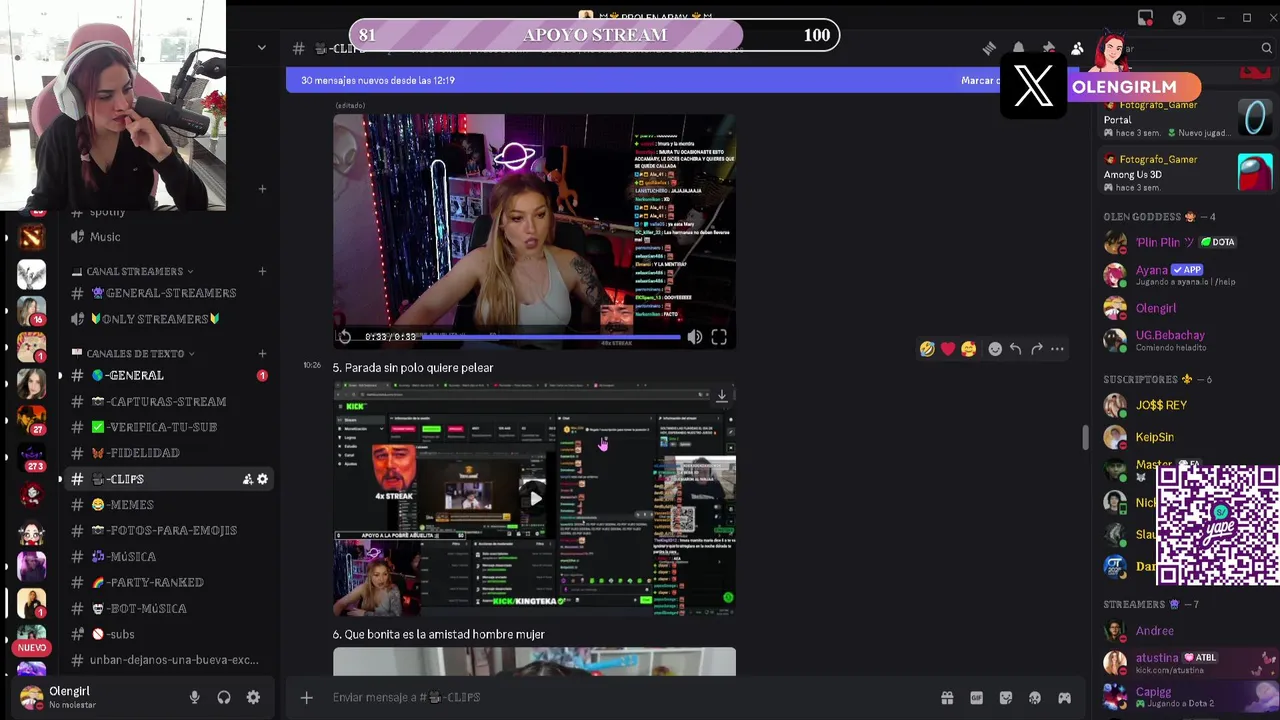Open GENERAL-STREAMERS channel
This screenshot has height=720, width=1280.
pos(166,293)
